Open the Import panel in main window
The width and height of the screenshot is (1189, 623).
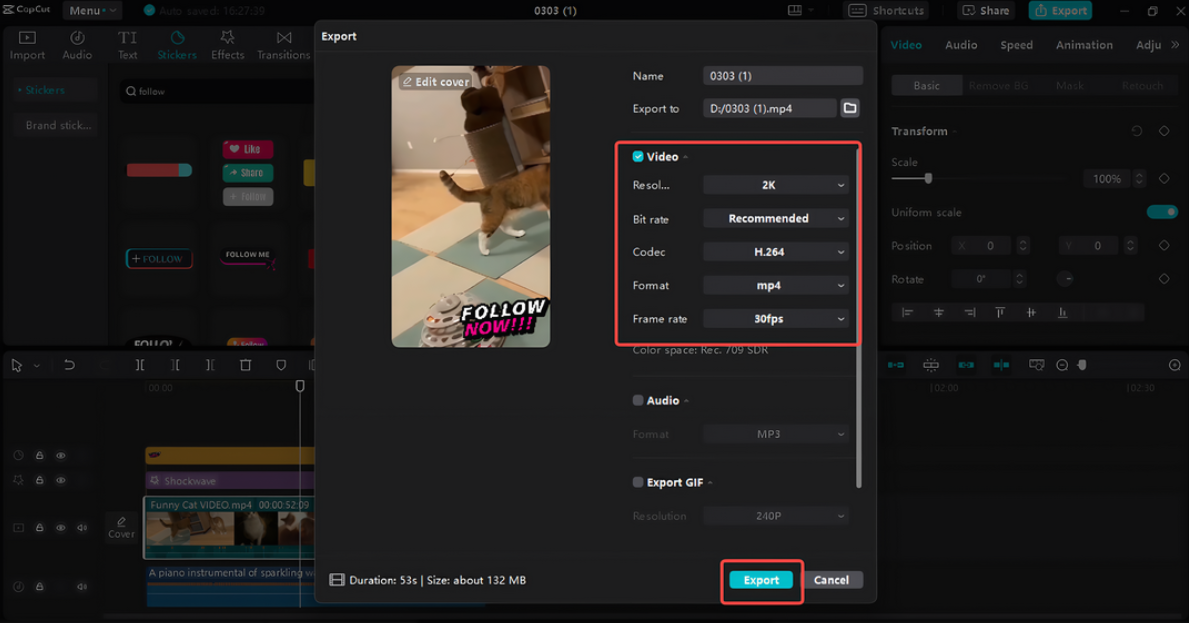27,45
